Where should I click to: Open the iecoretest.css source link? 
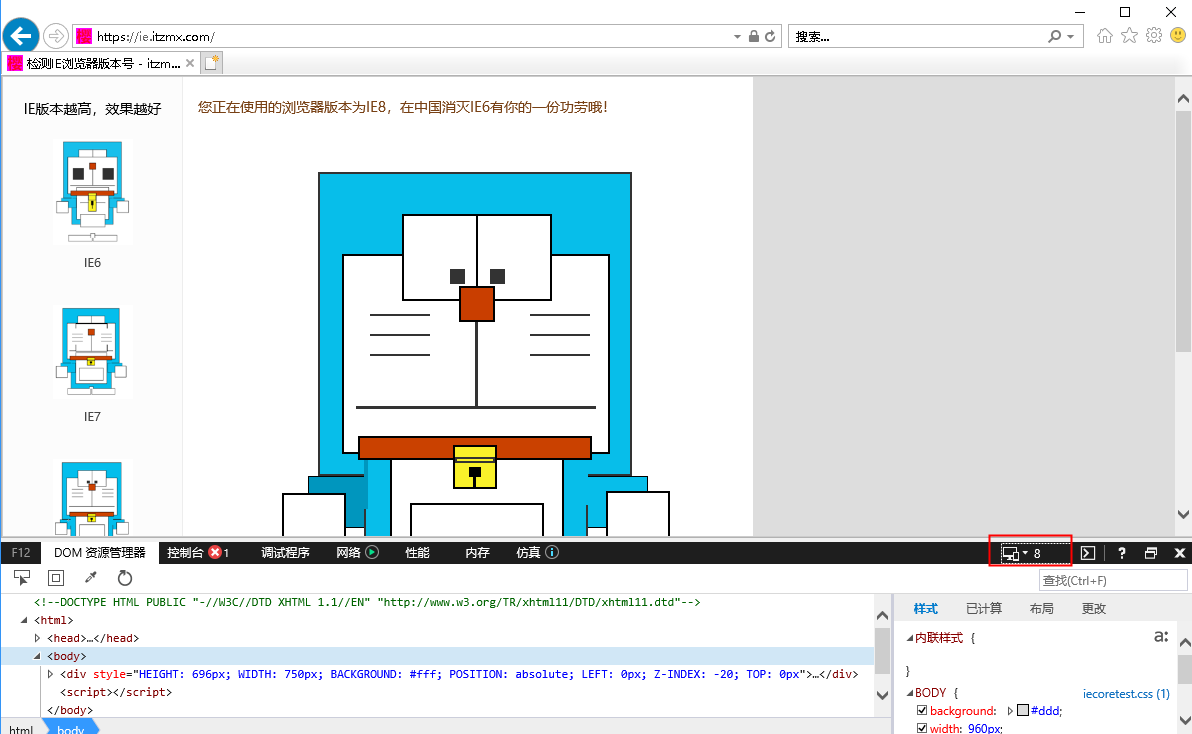(1126, 693)
